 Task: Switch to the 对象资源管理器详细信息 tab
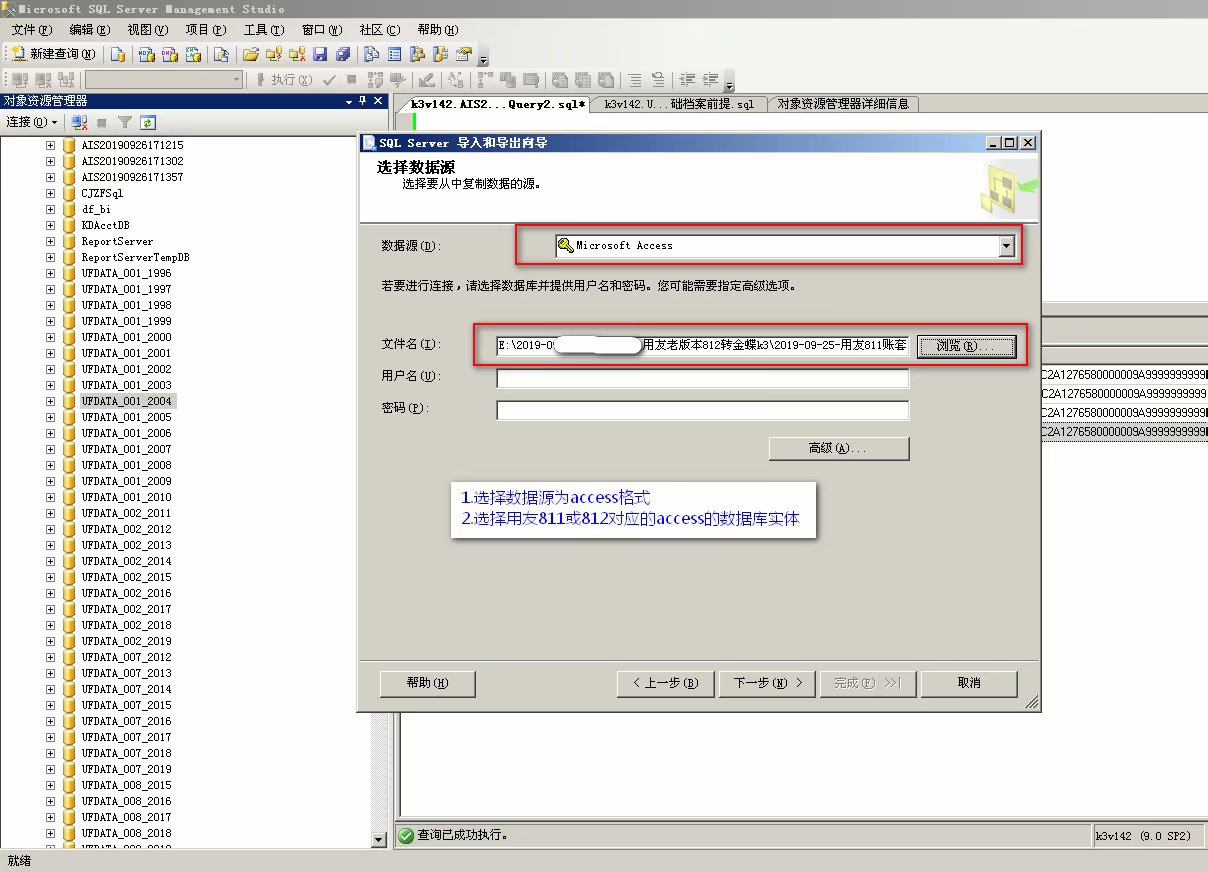pos(842,104)
